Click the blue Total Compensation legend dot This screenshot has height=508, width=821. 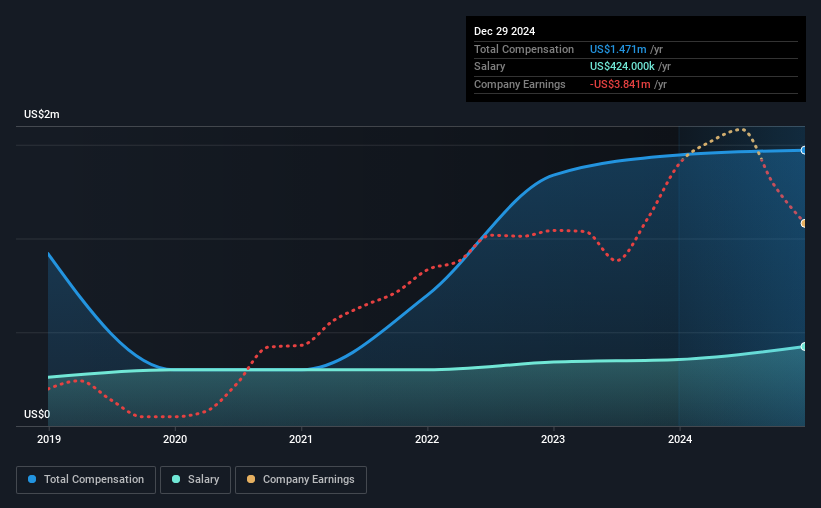(x=32, y=479)
